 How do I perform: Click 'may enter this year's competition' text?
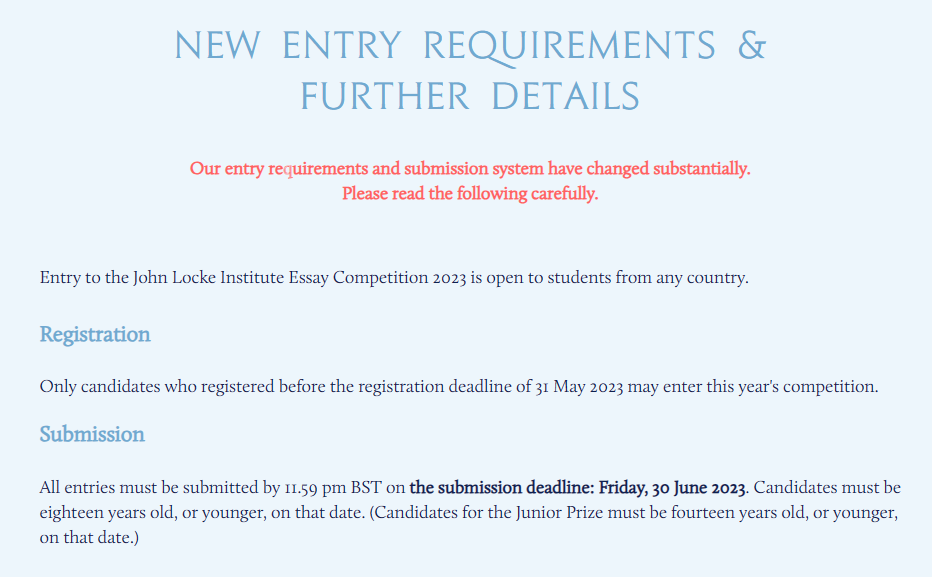click(x=752, y=387)
